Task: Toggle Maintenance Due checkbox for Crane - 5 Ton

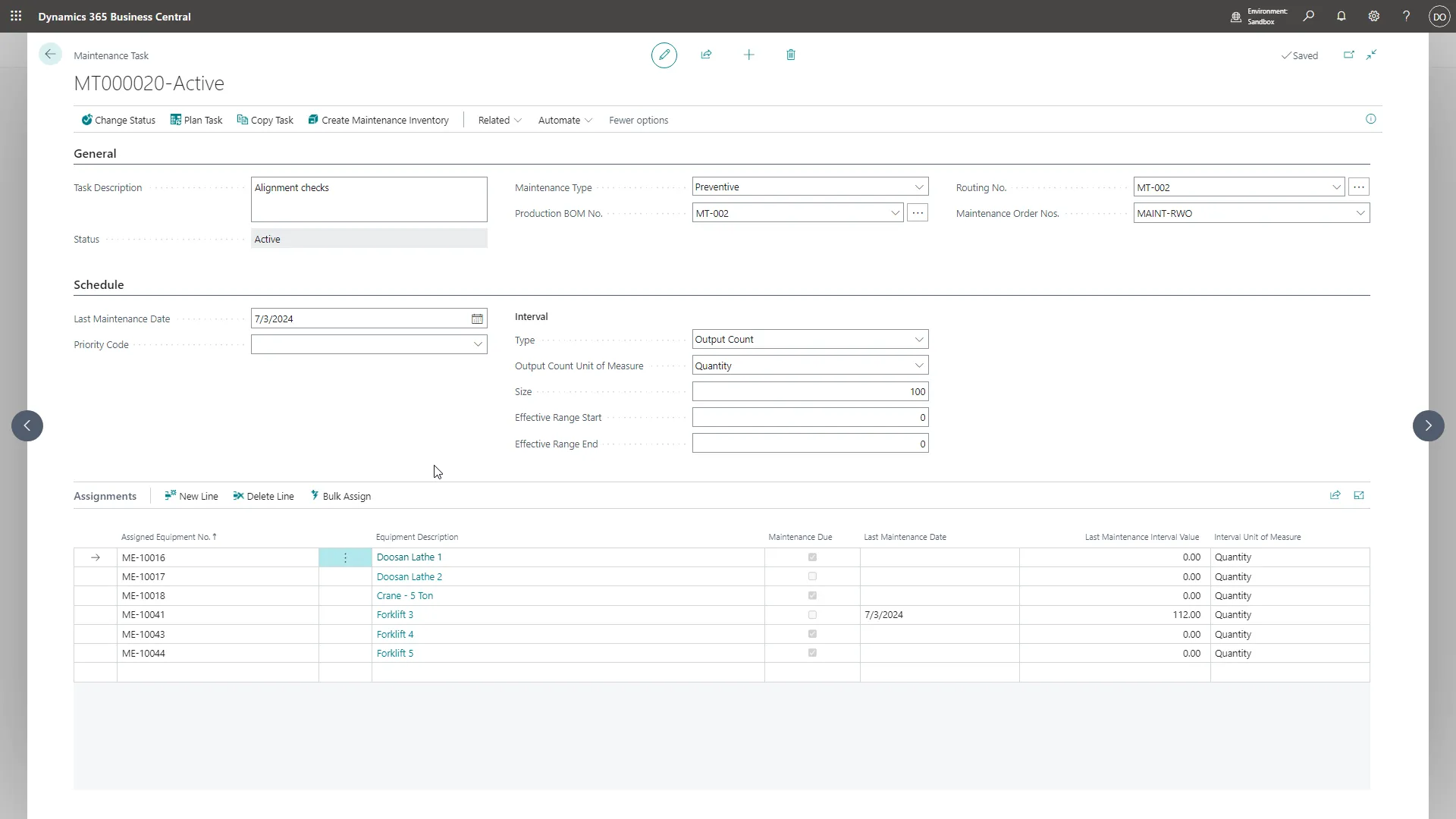Action: tap(812, 596)
